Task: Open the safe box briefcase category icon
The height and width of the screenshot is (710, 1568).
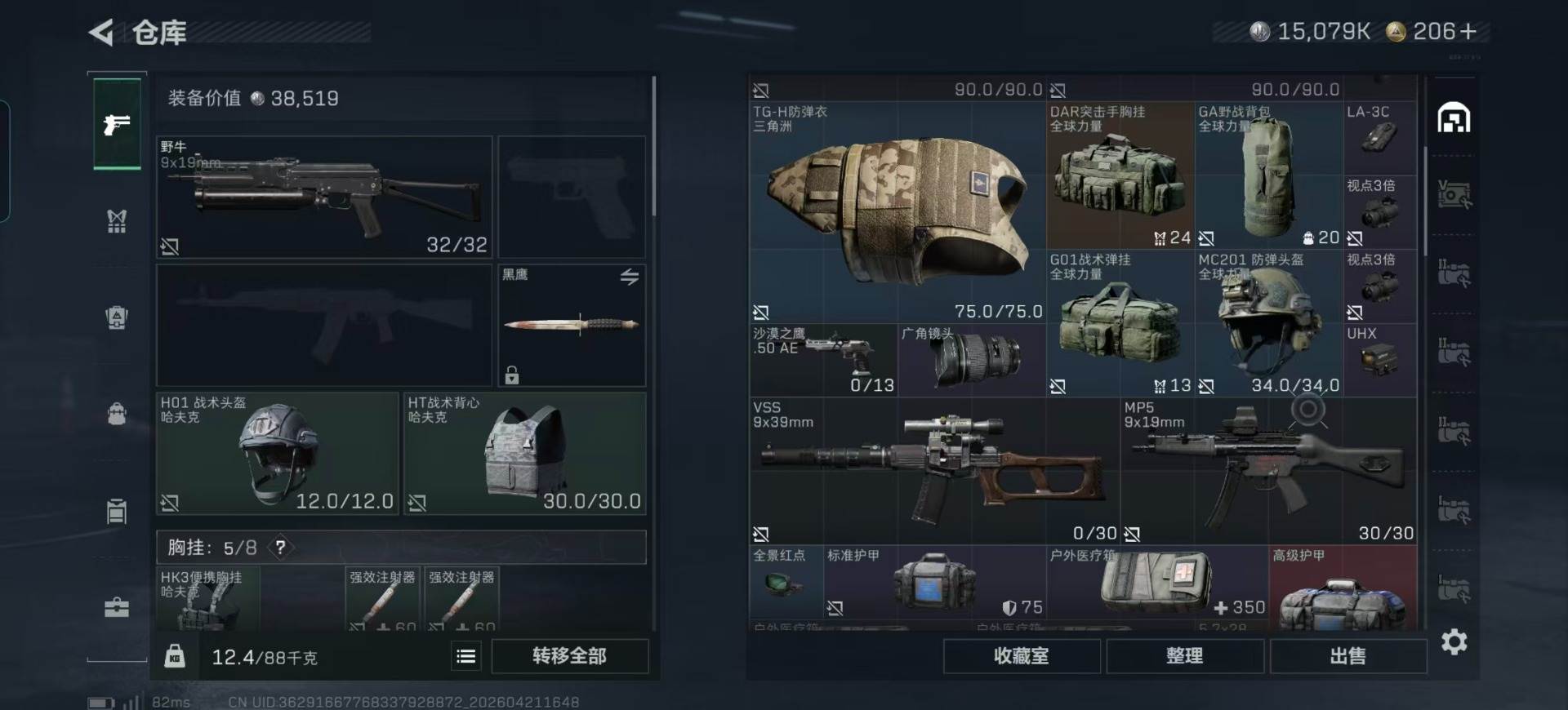Action: (x=117, y=608)
